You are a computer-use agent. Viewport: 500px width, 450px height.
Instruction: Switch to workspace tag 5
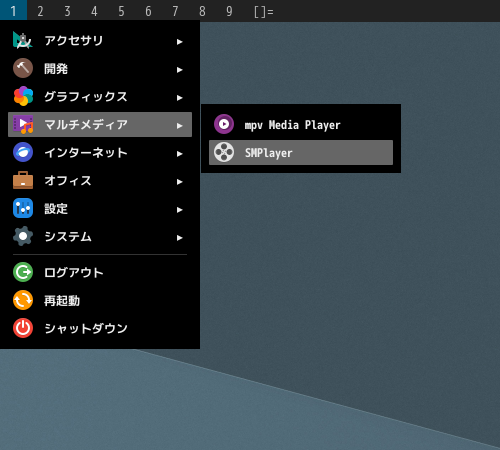[121, 11]
